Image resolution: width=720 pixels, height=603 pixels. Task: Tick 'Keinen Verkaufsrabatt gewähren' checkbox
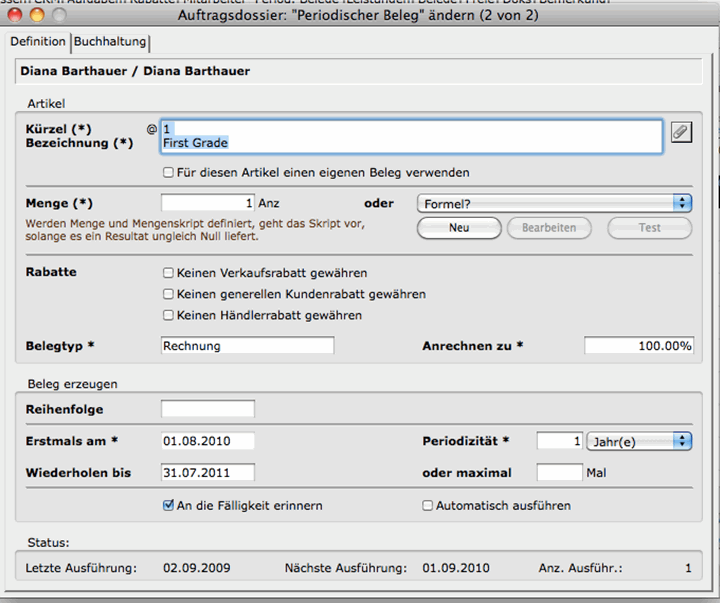click(x=169, y=272)
